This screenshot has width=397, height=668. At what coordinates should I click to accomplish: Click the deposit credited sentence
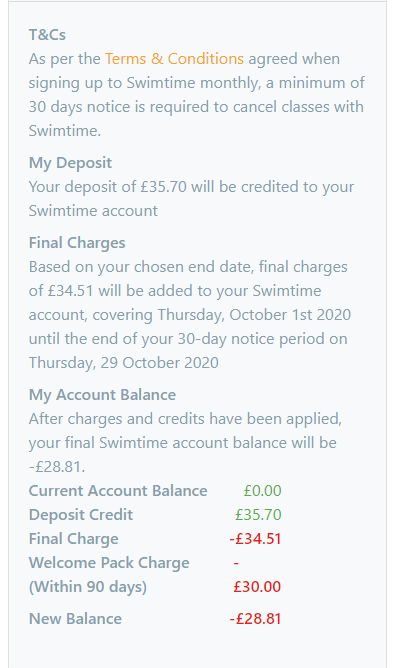(x=191, y=199)
